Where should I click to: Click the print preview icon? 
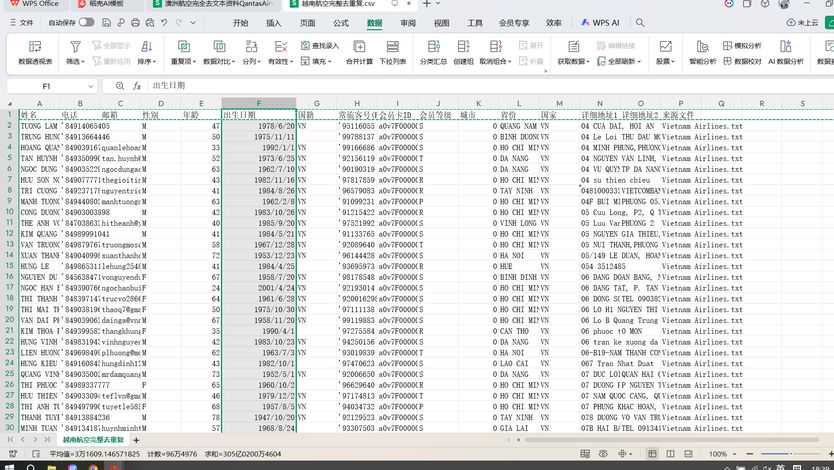click(x=149, y=22)
